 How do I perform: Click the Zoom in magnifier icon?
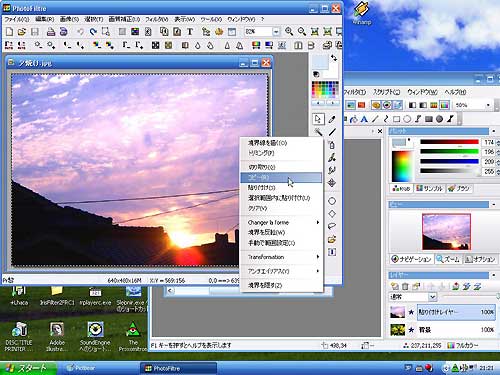tap(289, 32)
